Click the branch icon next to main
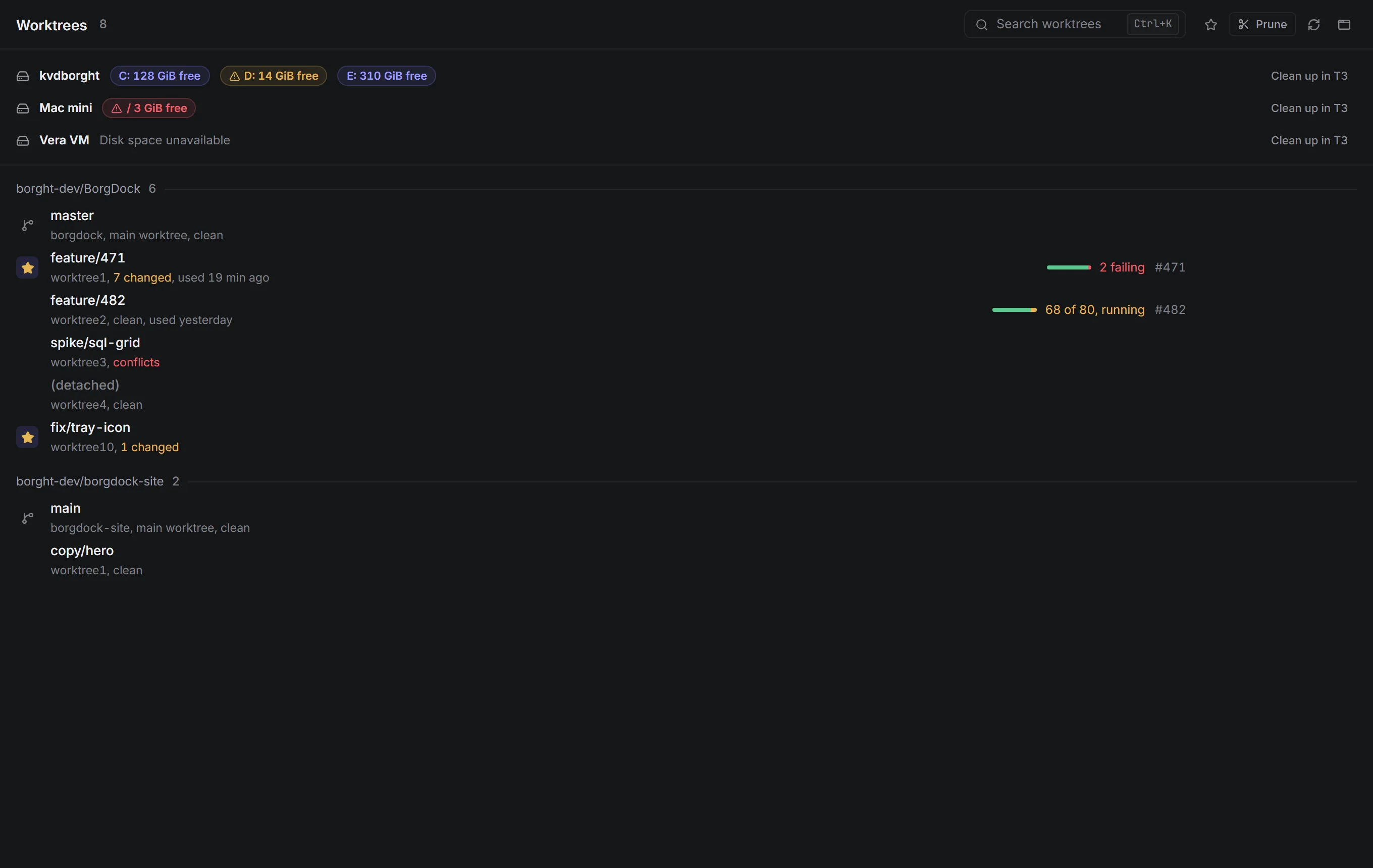This screenshot has width=1373, height=868. (x=27, y=518)
